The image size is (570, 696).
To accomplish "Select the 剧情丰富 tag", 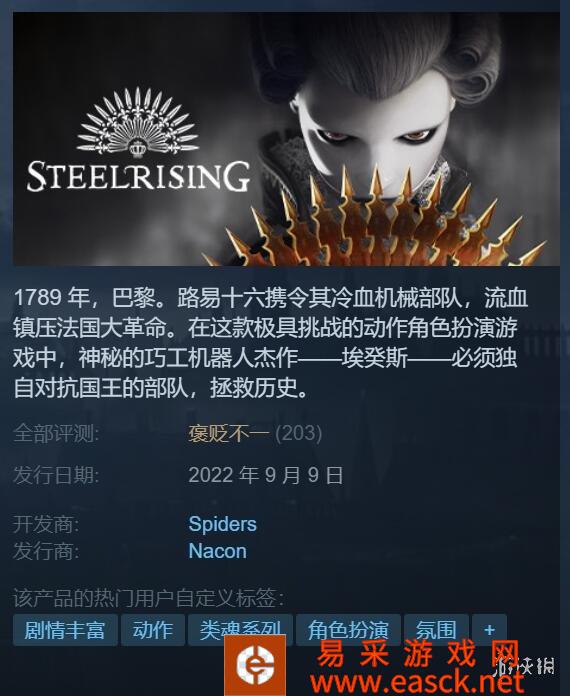I will coord(65,630).
